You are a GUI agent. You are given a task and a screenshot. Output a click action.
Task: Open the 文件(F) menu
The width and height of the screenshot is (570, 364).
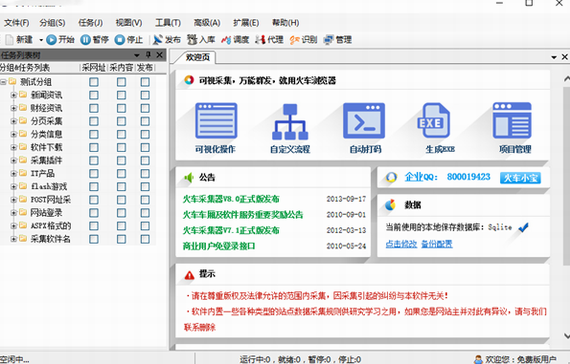click(16, 23)
